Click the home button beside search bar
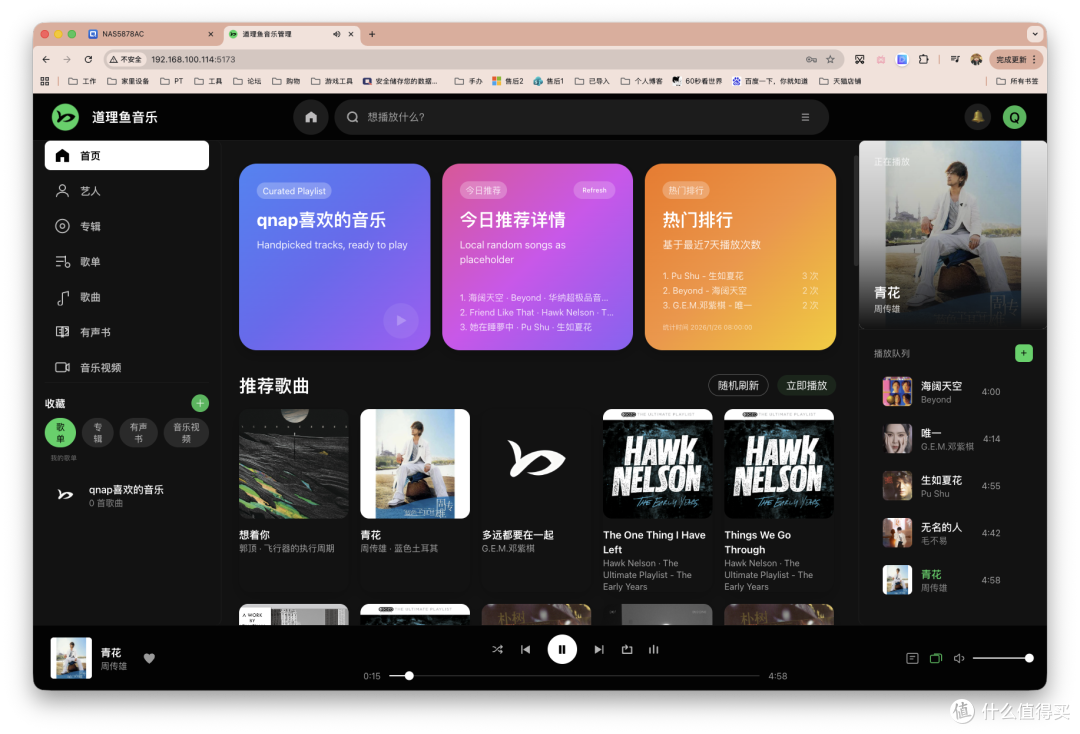Image resolution: width=1080 pixels, height=734 pixels. [311, 117]
